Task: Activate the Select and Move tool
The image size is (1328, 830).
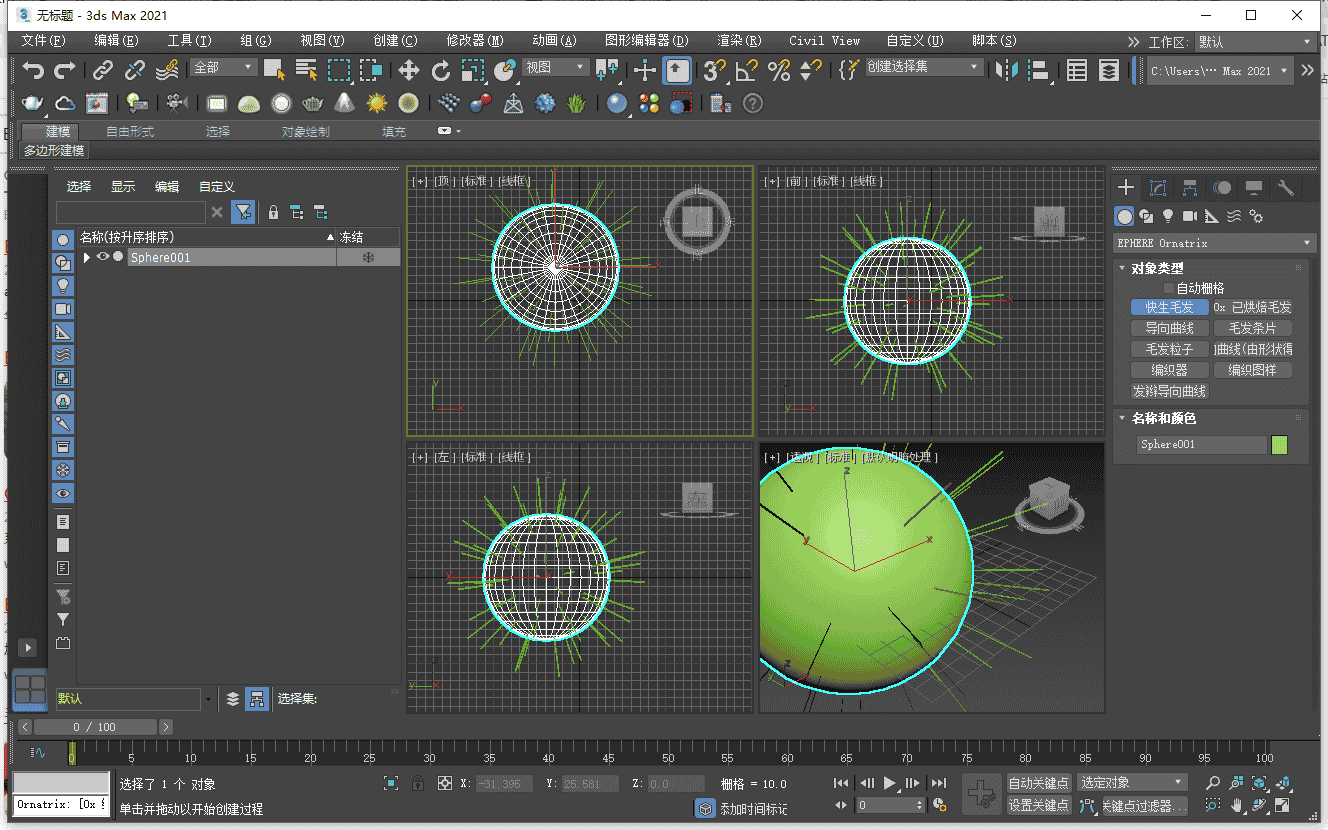Action: pos(408,71)
